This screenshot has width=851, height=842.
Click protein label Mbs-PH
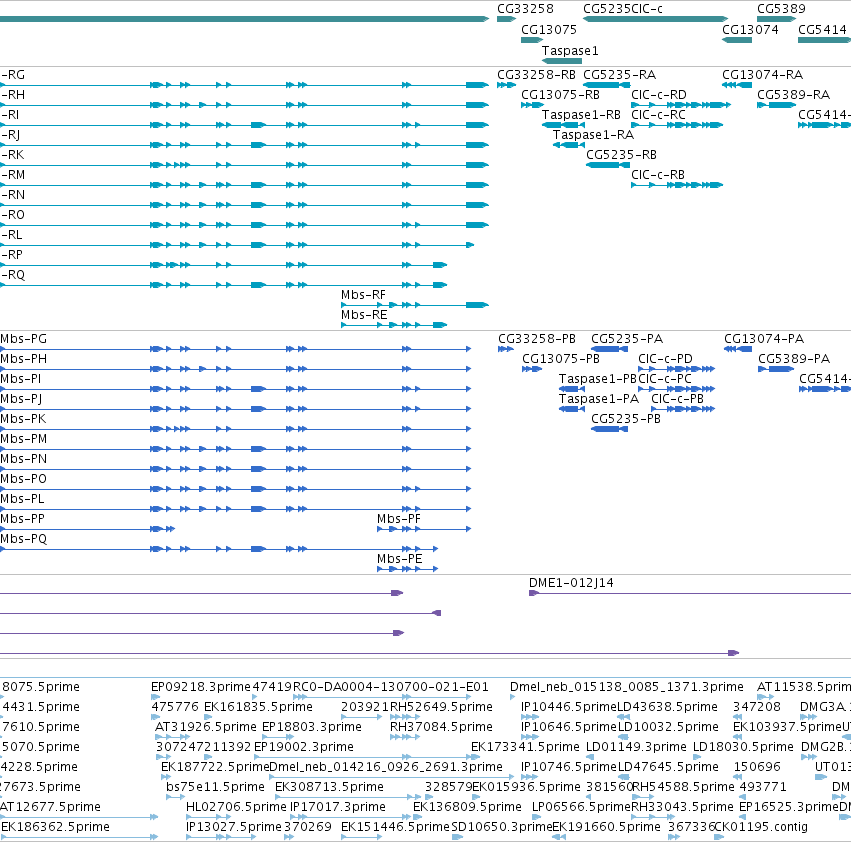click(x=23, y=359)
